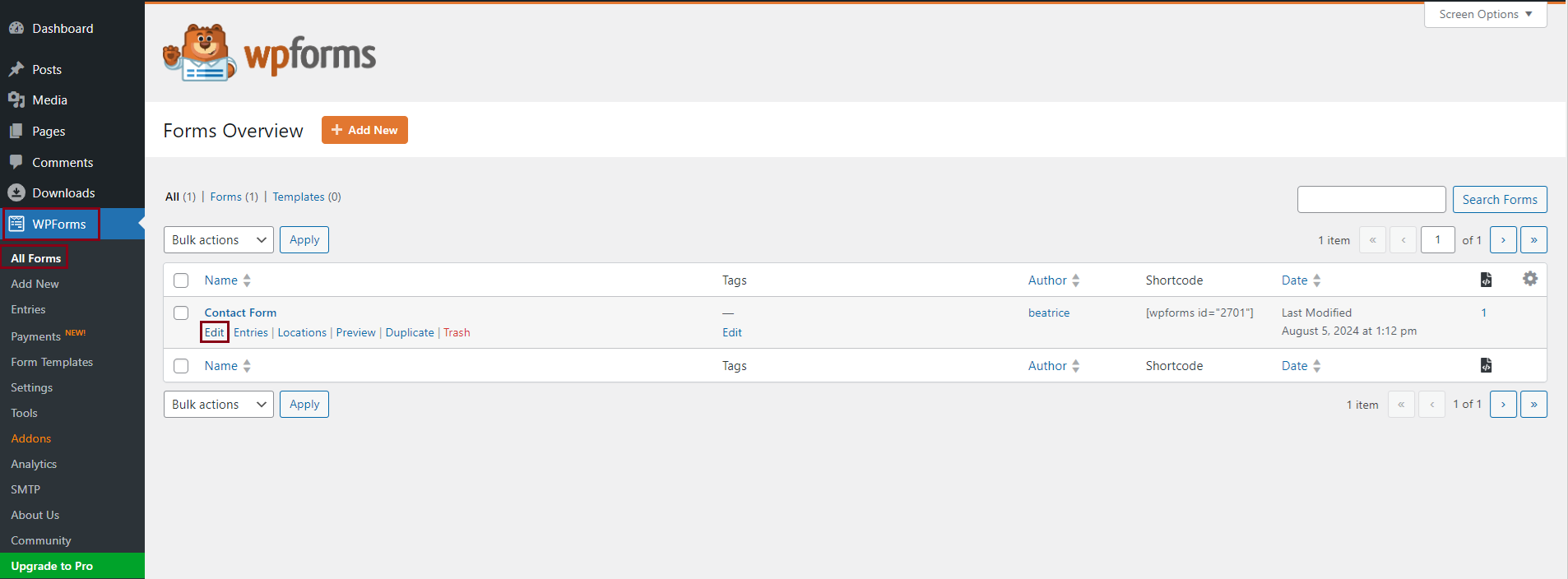
Task: Click the current page number field
Action: (x=1438, y=240)
